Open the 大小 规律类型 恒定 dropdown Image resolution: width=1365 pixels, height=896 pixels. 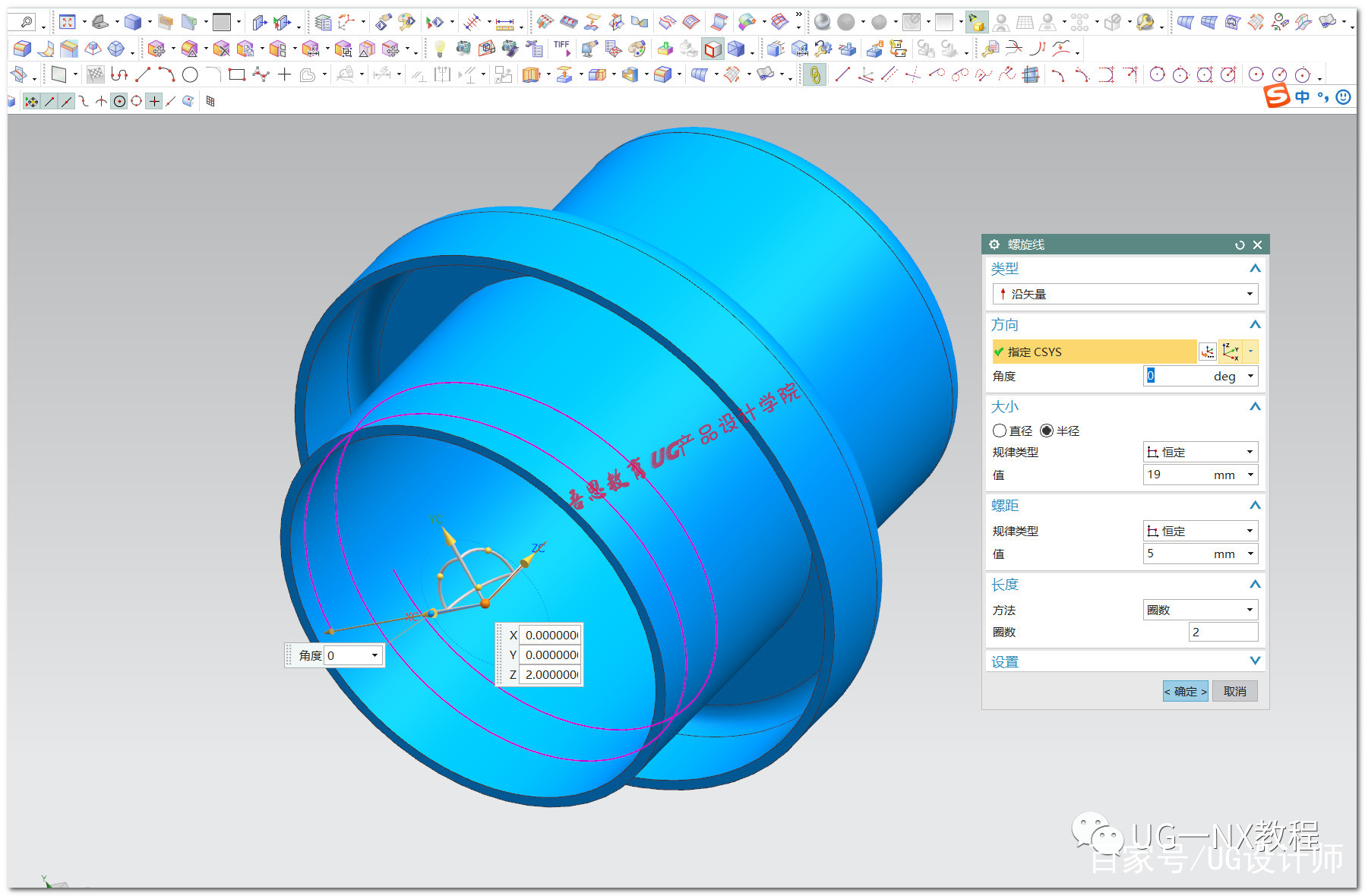pos(1200,452)
